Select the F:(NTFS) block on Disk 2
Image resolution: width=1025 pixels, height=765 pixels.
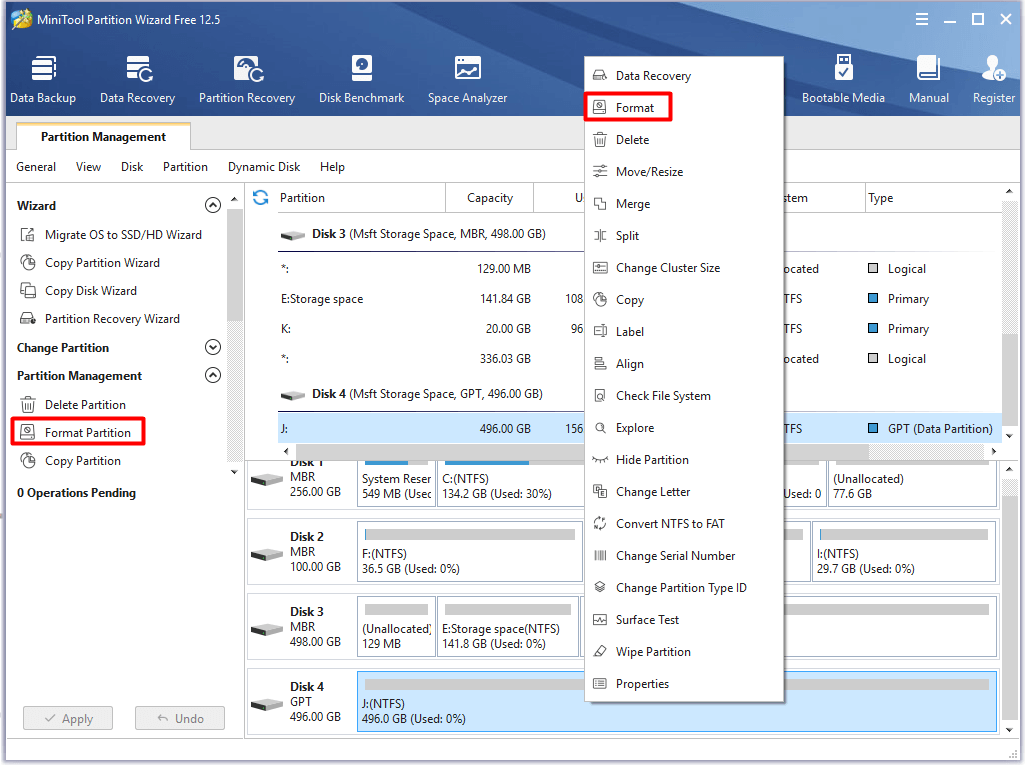pyautogui.click(x=469, y=551)
